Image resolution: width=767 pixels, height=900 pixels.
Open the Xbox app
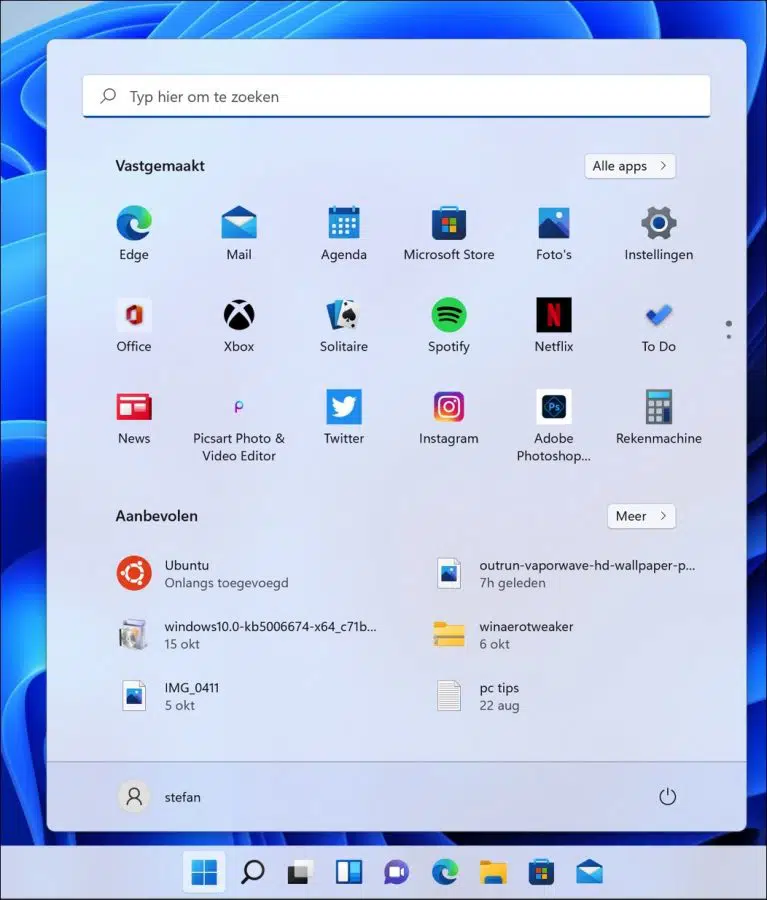[239, 325]
